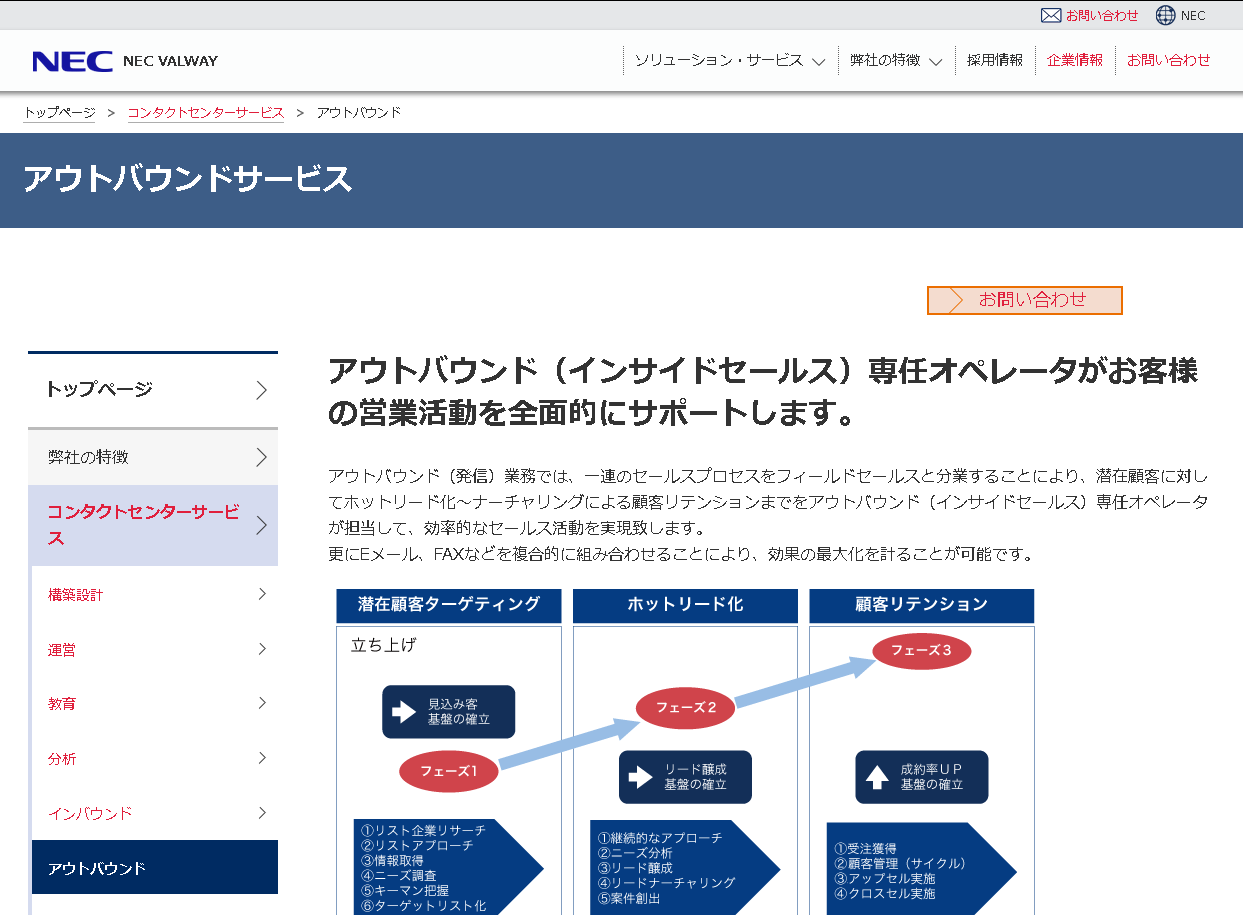1243x915 pixels.
Task: Go to トップページ via the breadcrumb
Action: (60, 113)
